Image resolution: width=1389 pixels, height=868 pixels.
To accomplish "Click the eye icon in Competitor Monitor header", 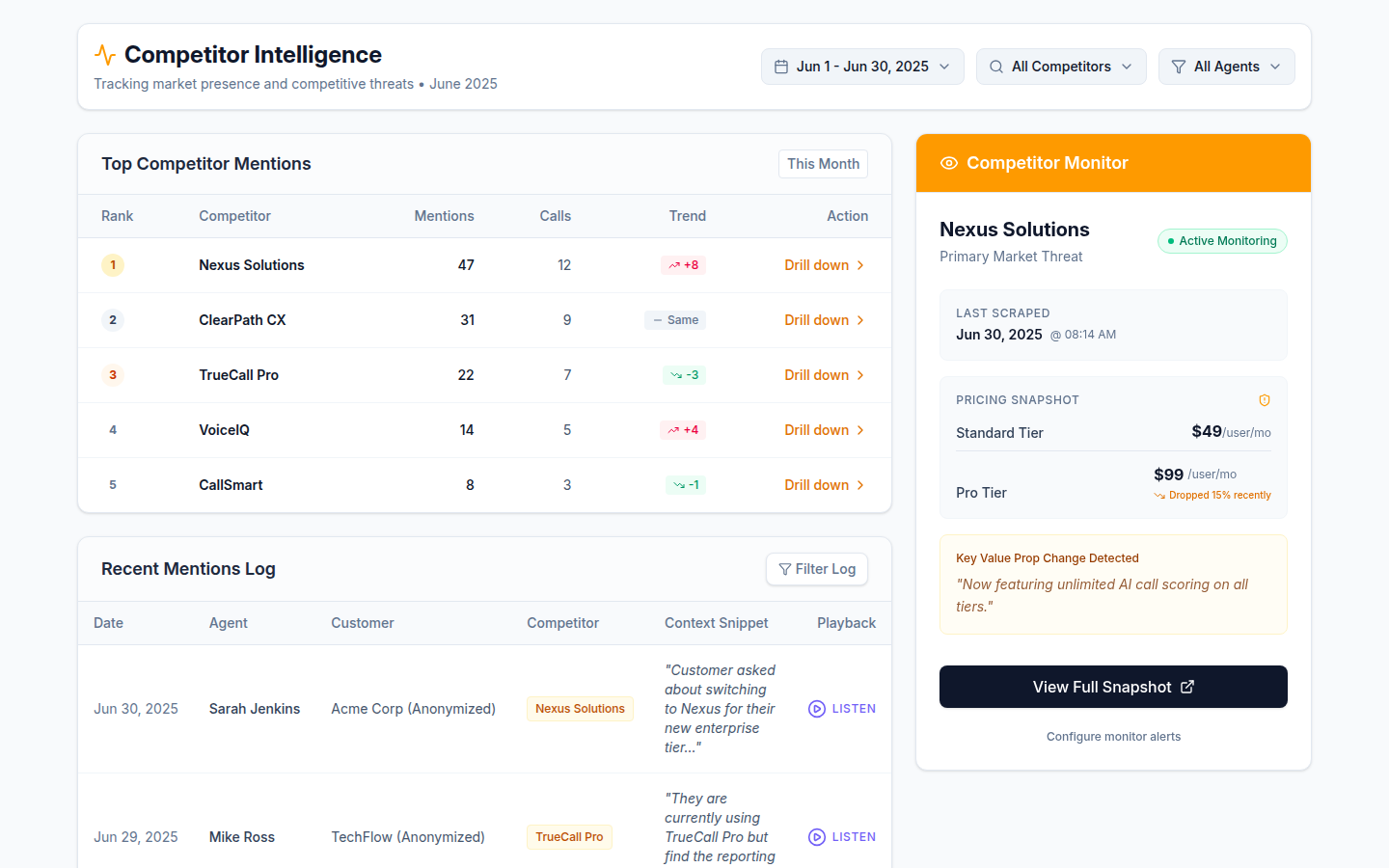I will click(949, 163).
